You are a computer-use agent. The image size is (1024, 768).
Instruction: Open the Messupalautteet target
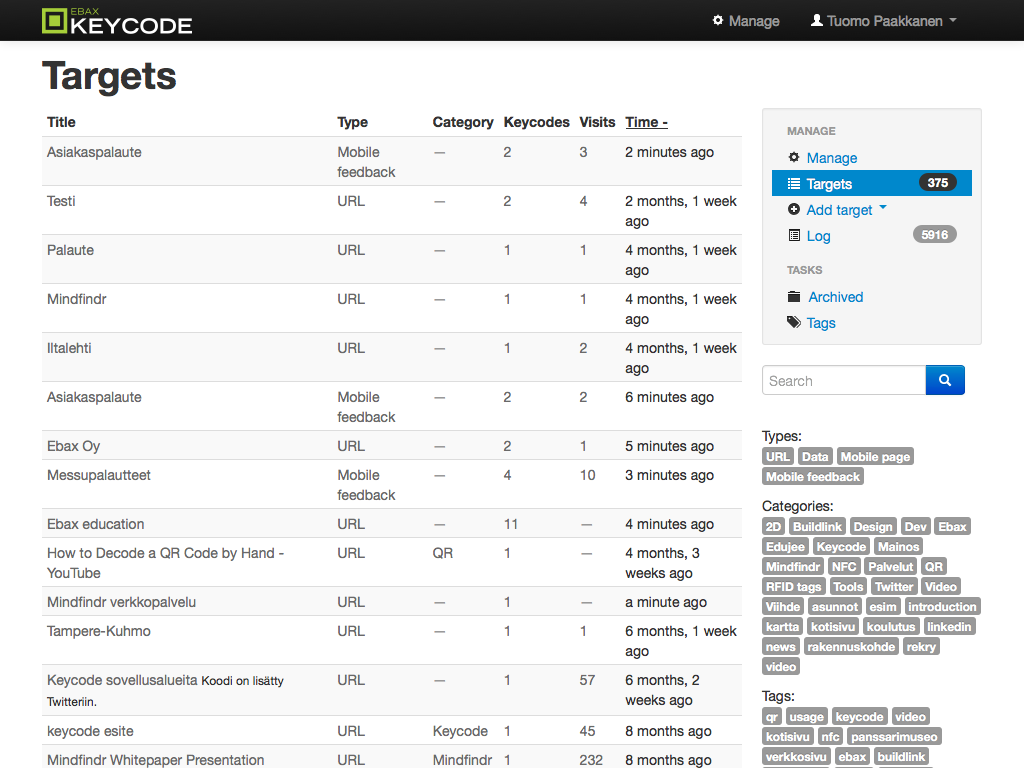click(x=99, y=475)
